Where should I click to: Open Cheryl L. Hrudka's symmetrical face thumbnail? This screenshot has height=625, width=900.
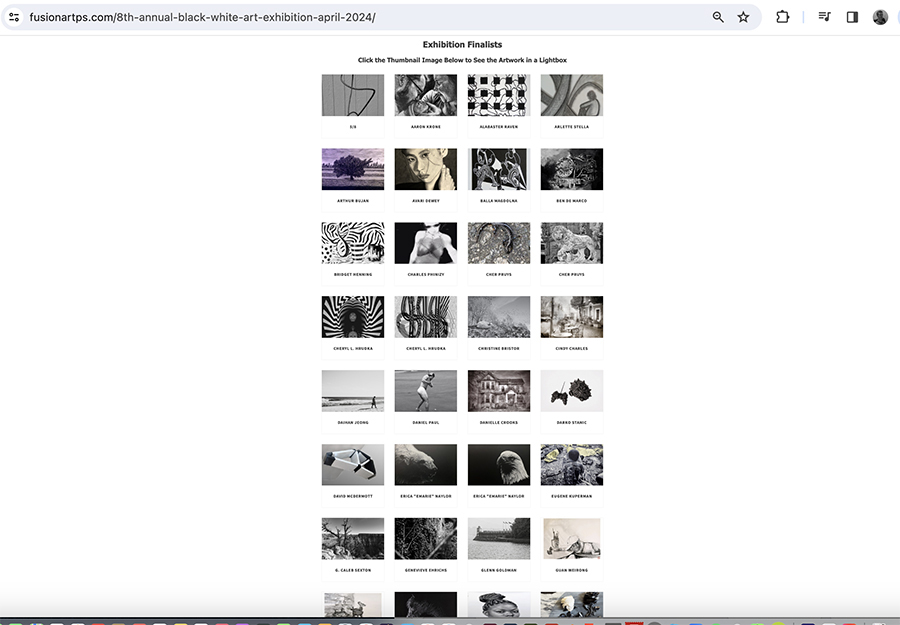(x=353, y=317)
